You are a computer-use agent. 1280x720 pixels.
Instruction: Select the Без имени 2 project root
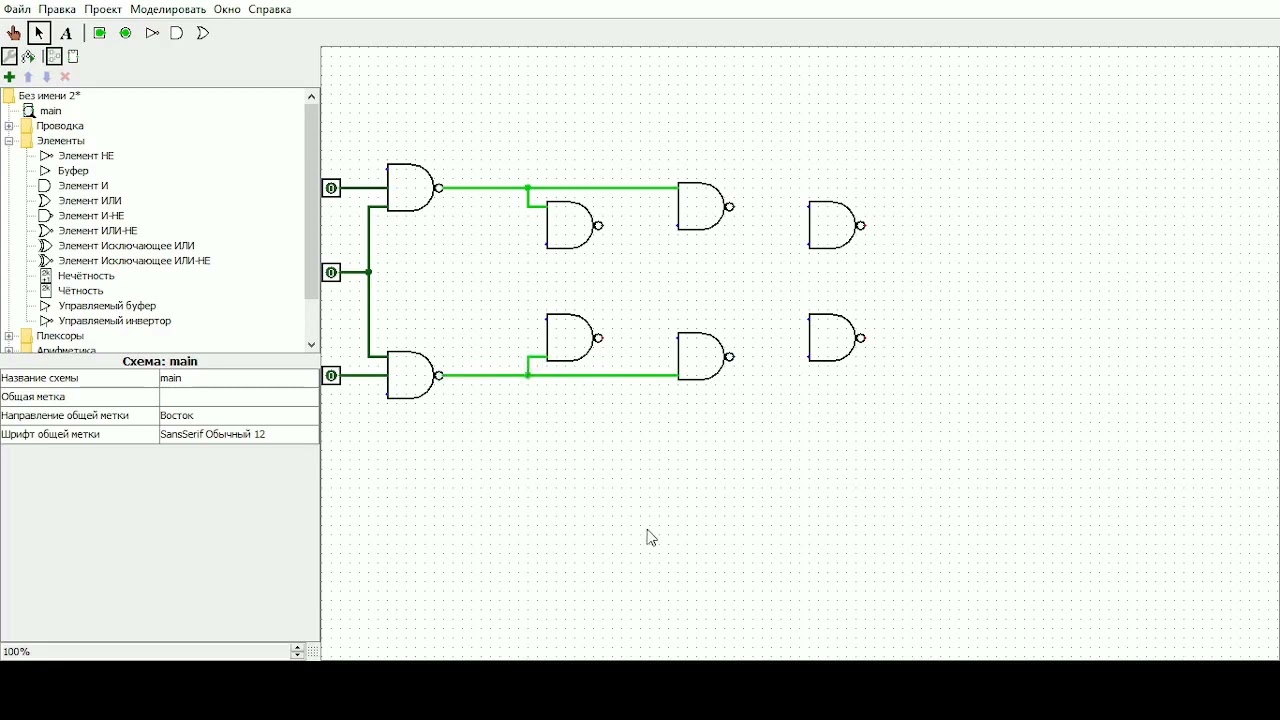[x=49, y=96]
